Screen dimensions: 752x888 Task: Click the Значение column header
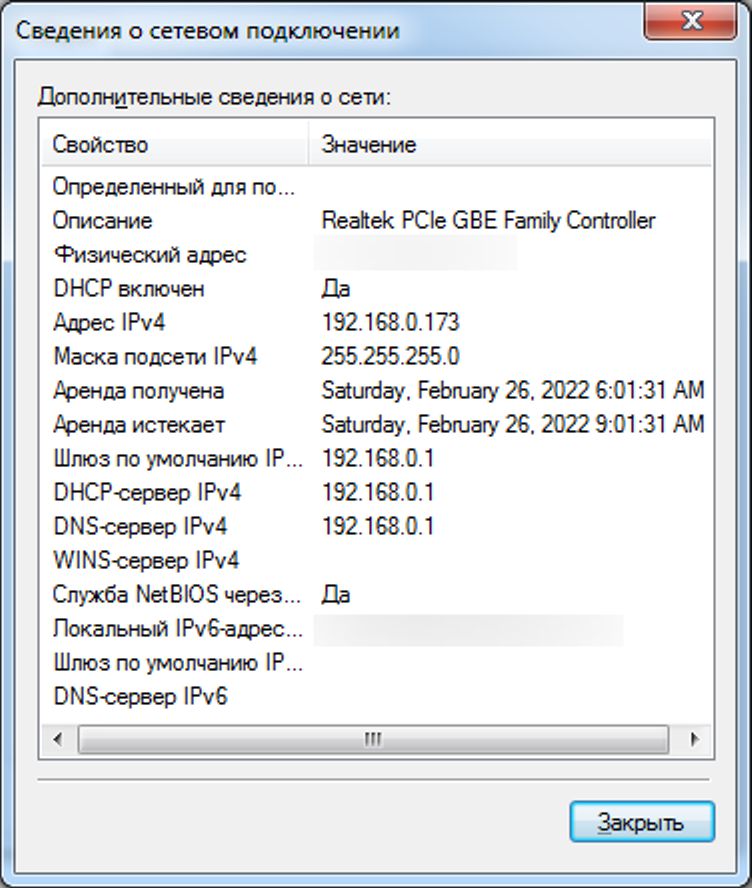(x=369, y=145)
